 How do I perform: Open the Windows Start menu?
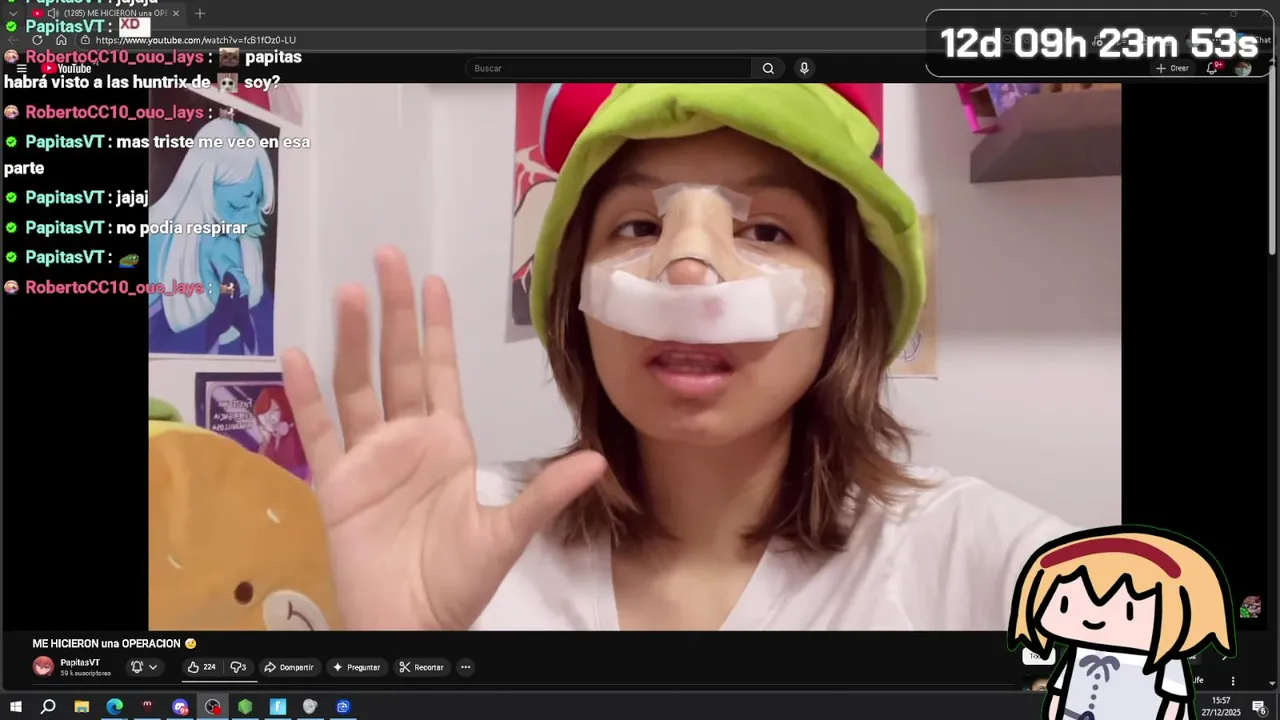click(x=16, y=707)
